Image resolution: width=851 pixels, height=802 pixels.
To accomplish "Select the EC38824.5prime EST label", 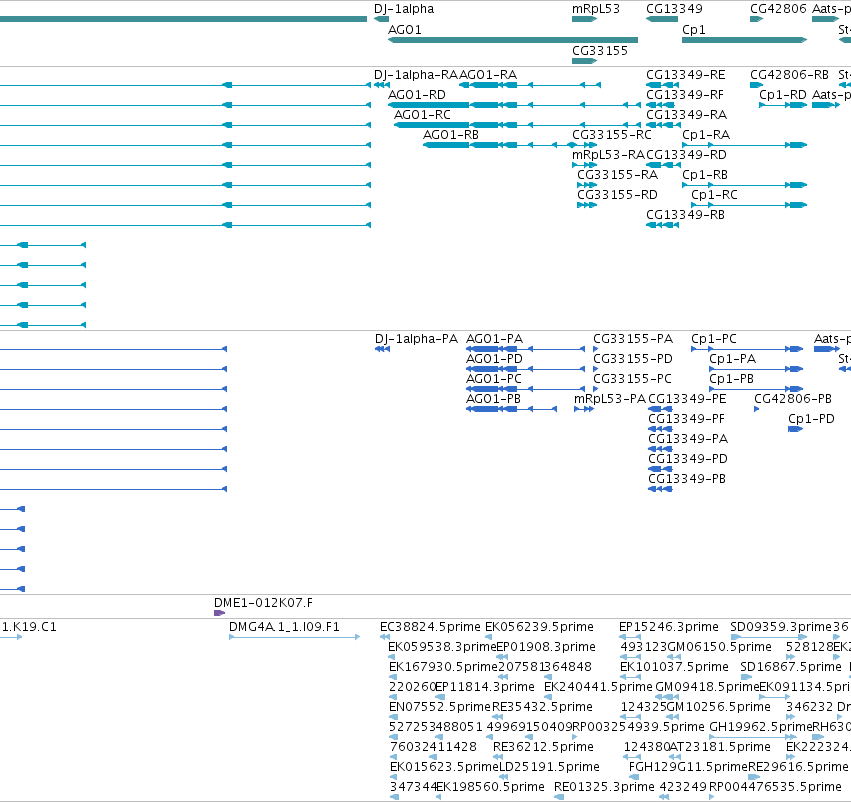I will [430, 627].
